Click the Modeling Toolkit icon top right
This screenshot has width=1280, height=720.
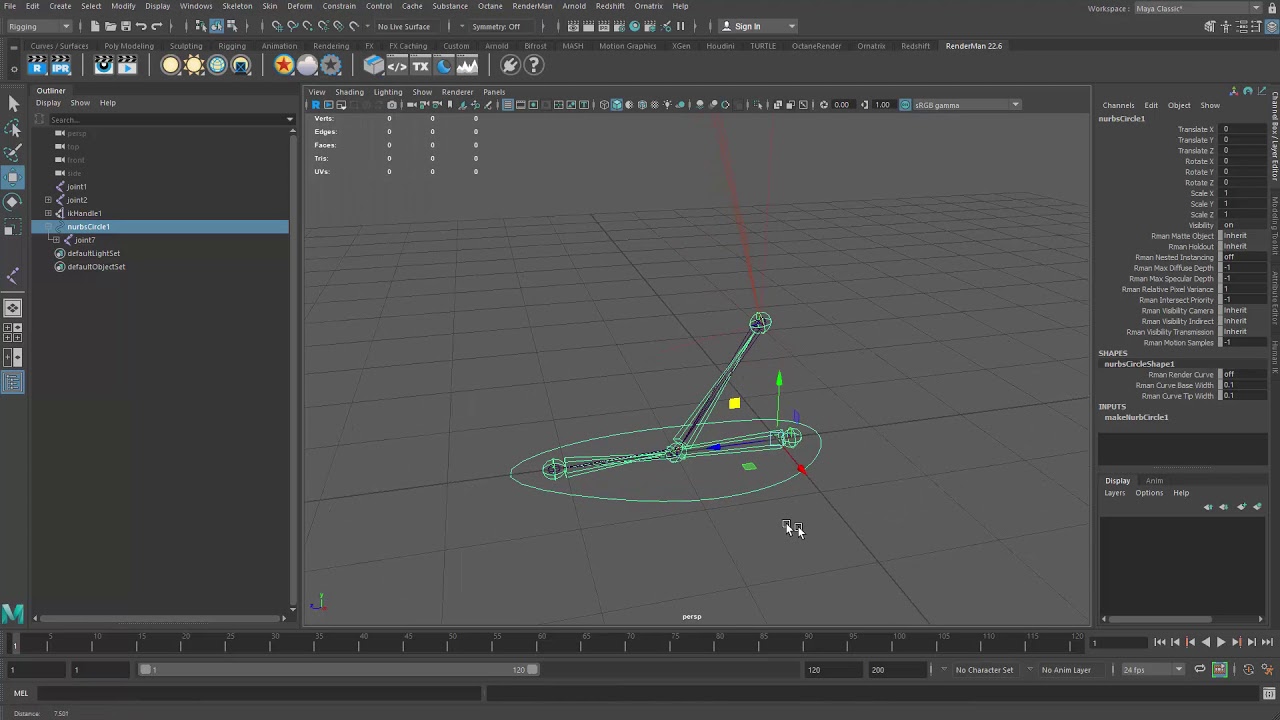1209,26
